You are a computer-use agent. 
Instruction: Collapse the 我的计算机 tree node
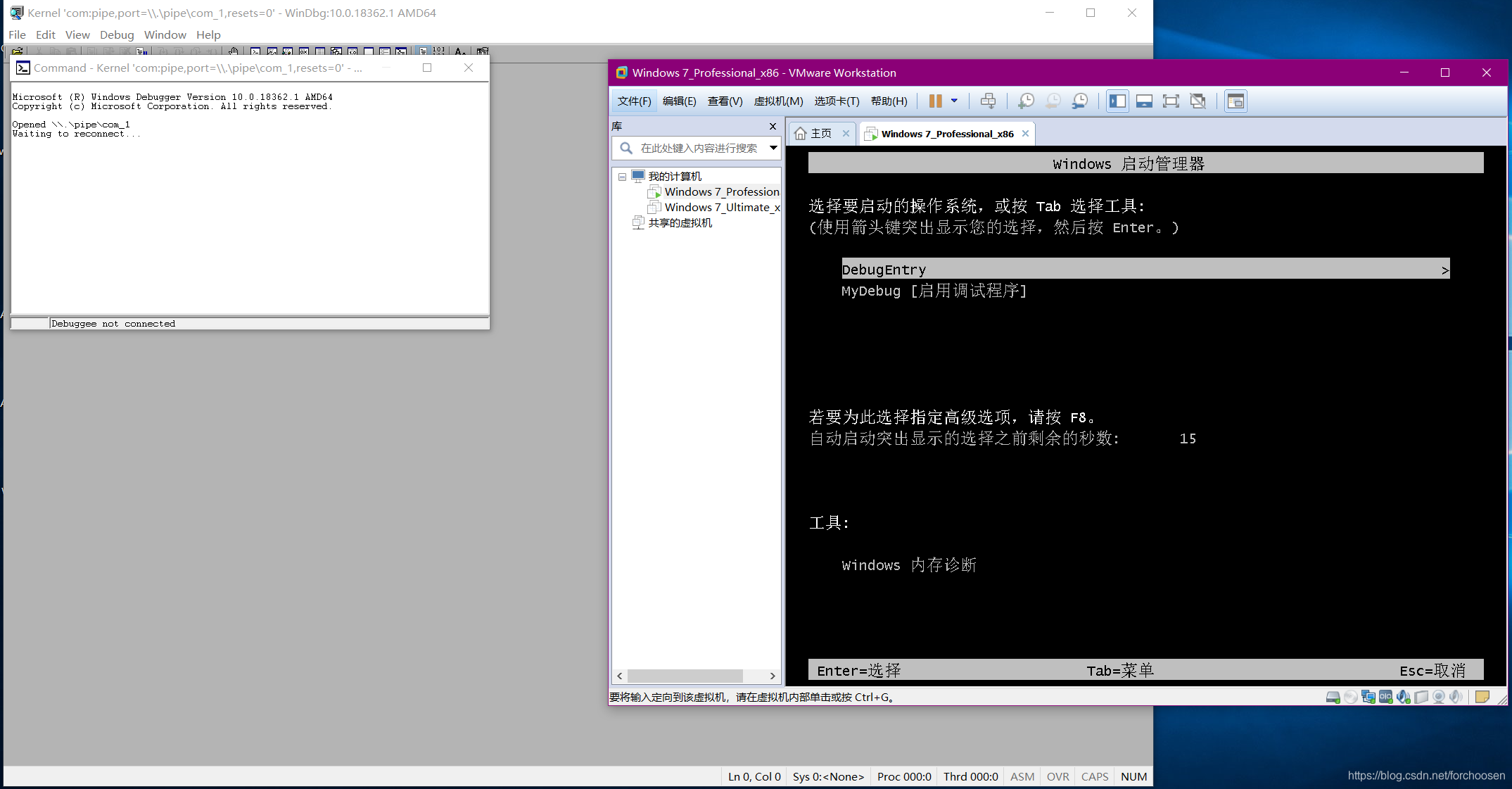pyautogui.click(x=622, y=177)
